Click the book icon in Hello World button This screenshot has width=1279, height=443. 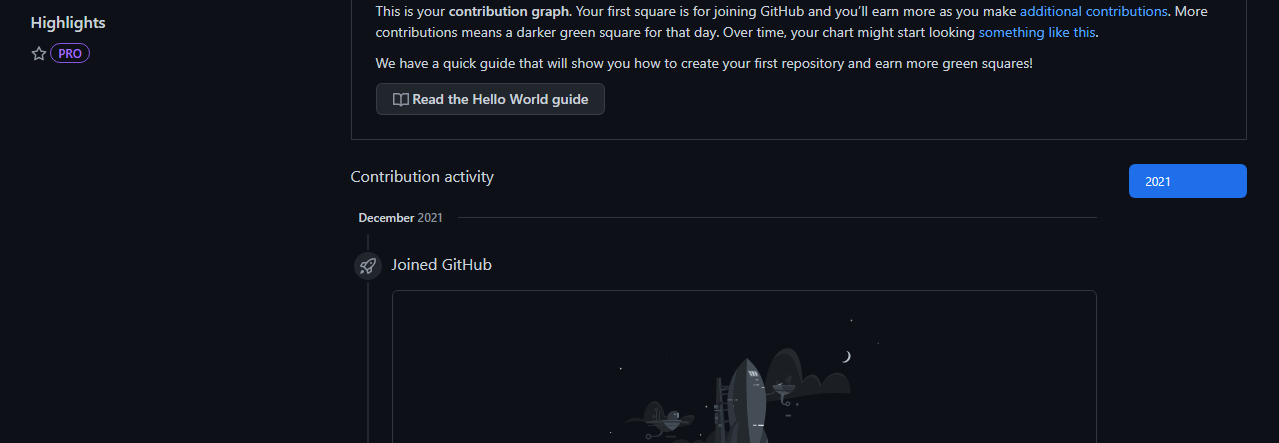[400, 100]
